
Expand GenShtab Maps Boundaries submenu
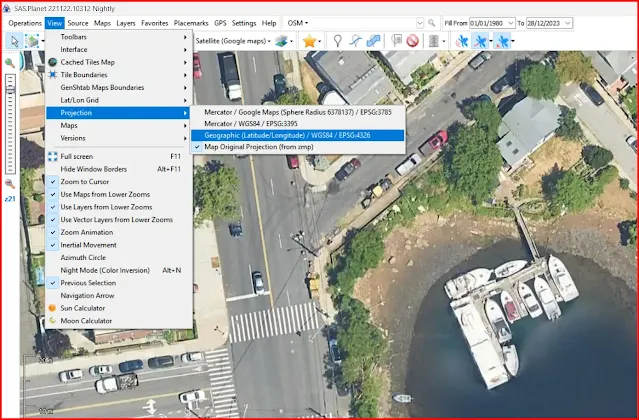click(118, 87)
